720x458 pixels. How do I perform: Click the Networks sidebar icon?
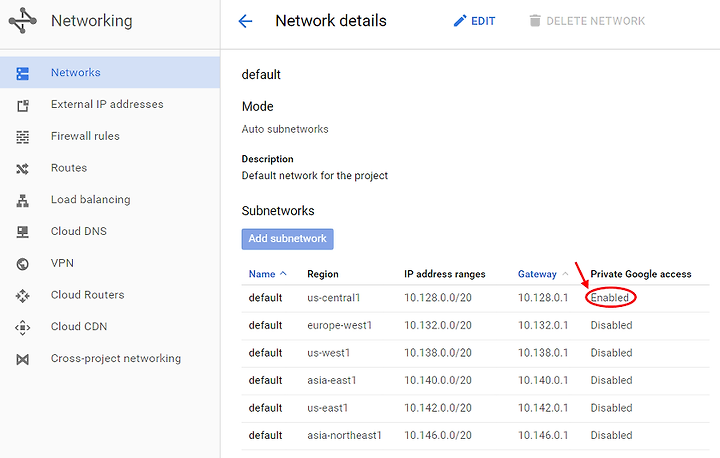click(22, 73)
